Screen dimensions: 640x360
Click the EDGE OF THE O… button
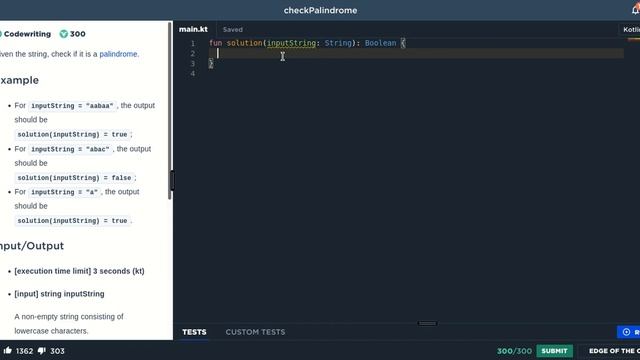pos(612,351)
